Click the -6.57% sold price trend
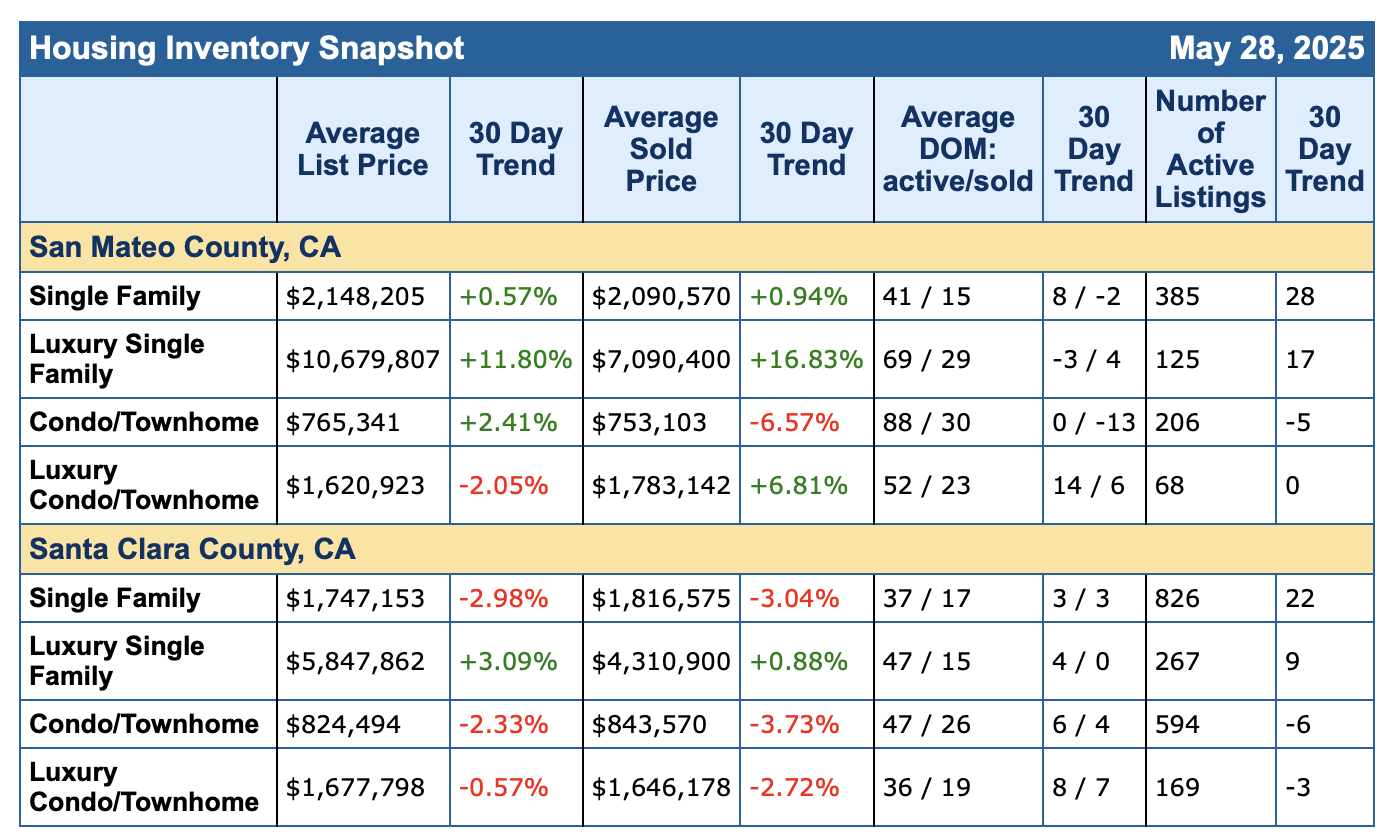Image resolution: width=1392 pixels, height=838 pixels. click(x=794, y=422)
